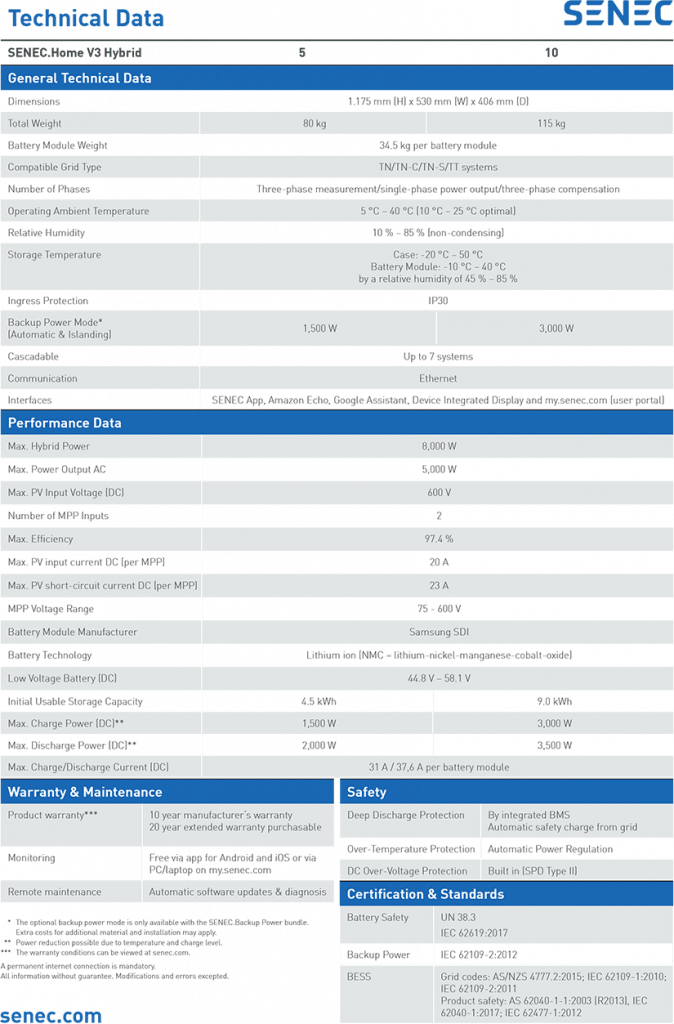Screen dimensions: 674x1024
Task: Click the '8,000 W' max hybrid power value
Action: tap(438, 447)
